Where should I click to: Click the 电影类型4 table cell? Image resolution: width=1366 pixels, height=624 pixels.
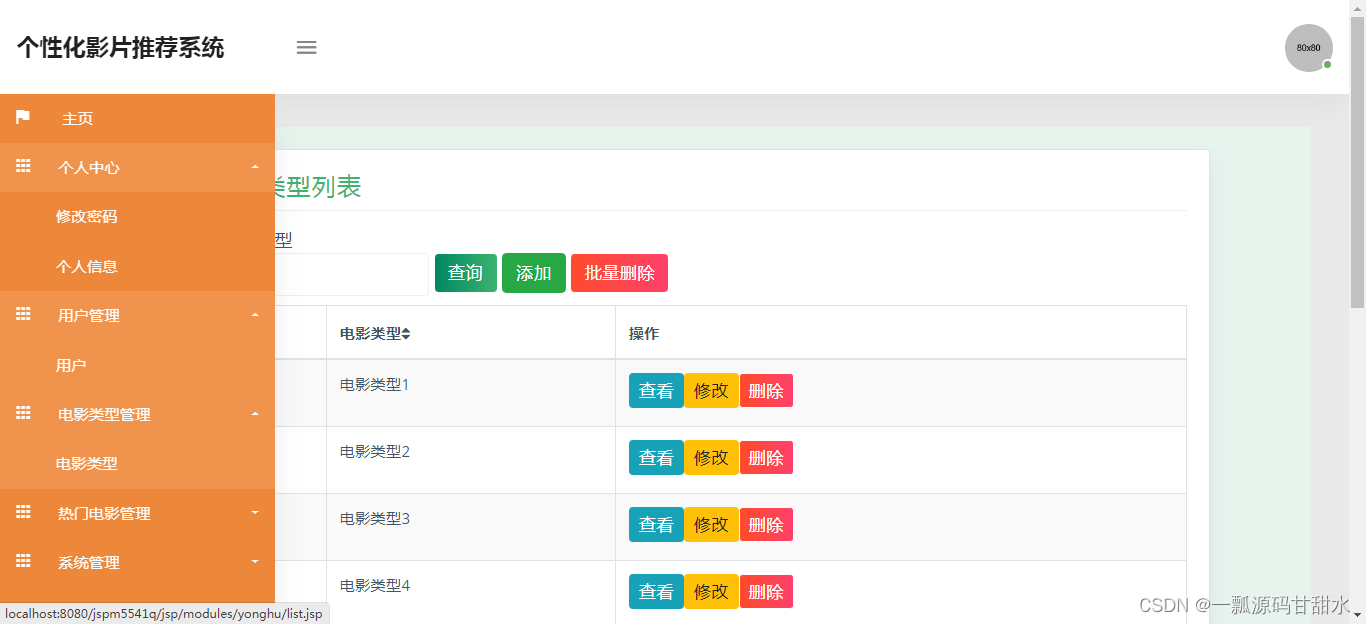click(x=471, y=592)
